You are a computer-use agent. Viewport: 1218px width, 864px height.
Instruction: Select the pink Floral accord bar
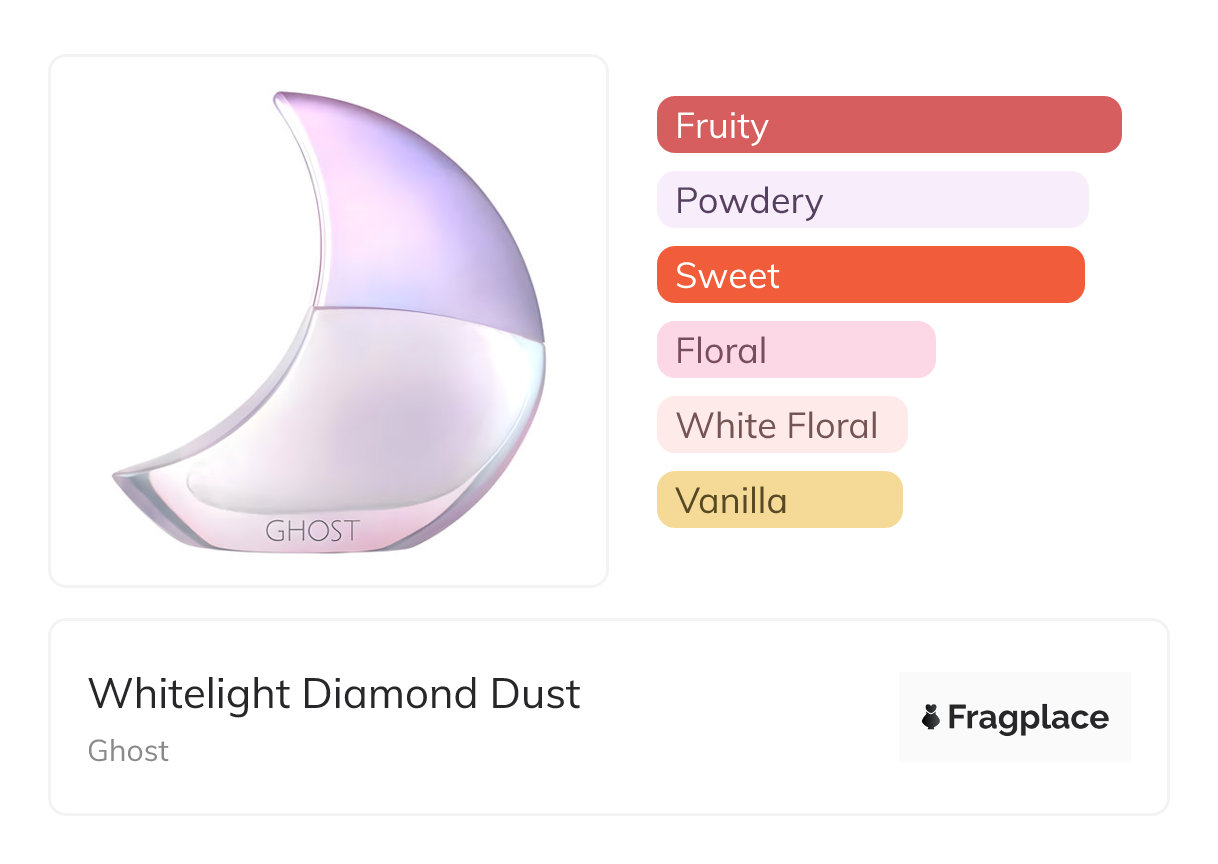(x=795, y=350)
